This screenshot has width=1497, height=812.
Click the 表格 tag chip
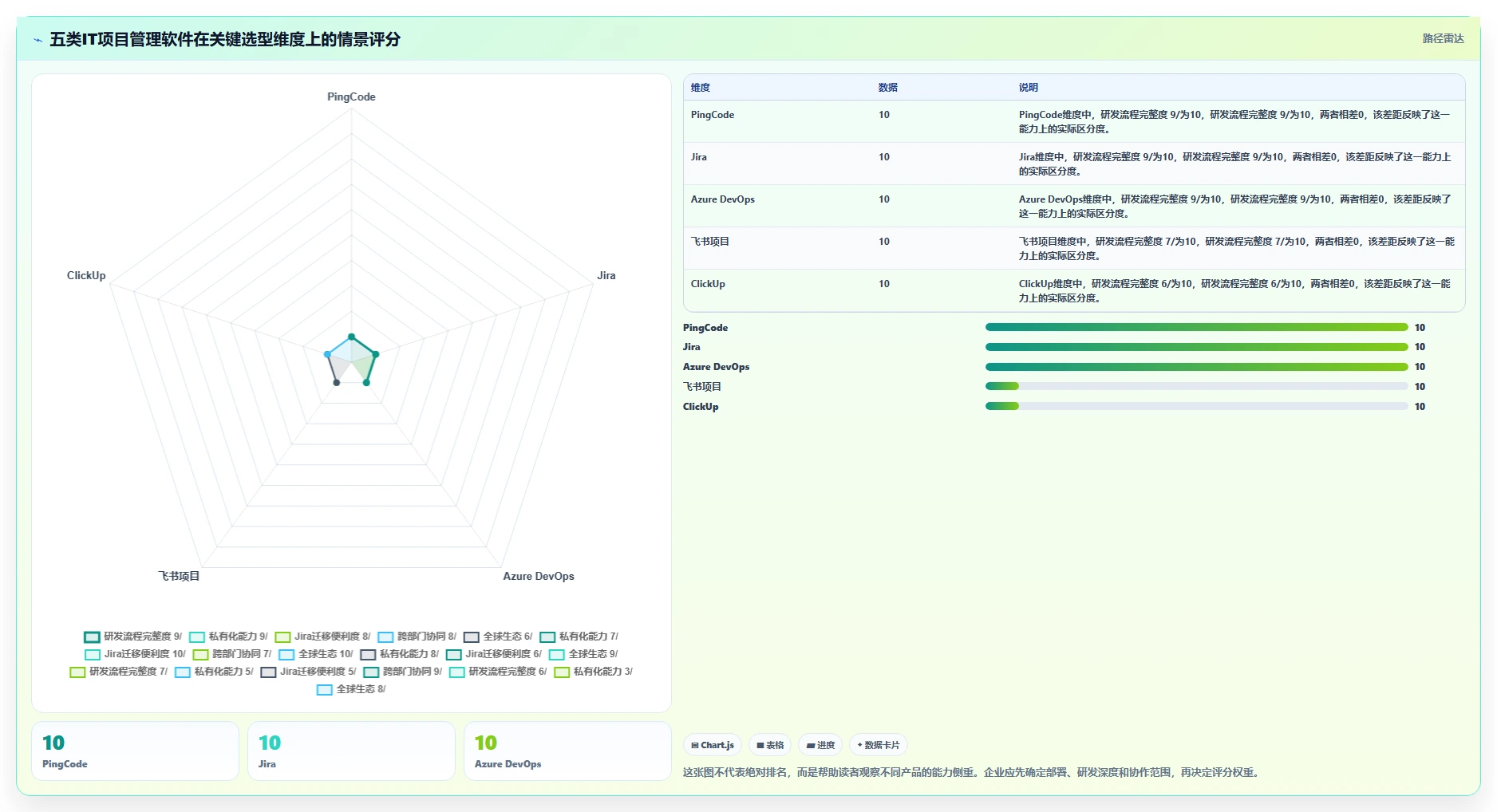click(770, 745)
